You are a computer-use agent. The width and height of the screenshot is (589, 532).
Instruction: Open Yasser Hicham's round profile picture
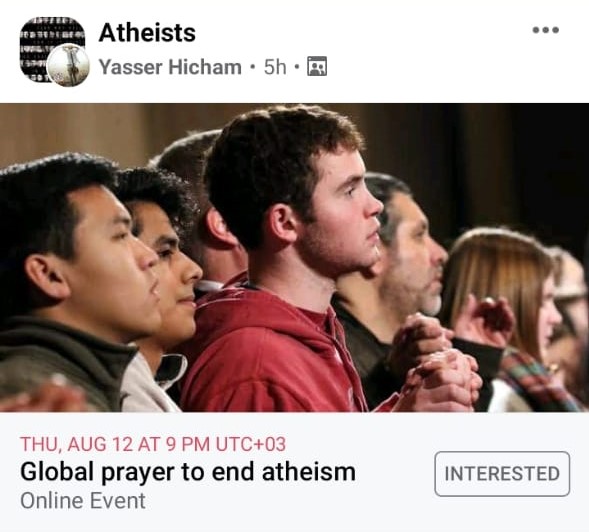pyautogui.click(x=69, y=65)
